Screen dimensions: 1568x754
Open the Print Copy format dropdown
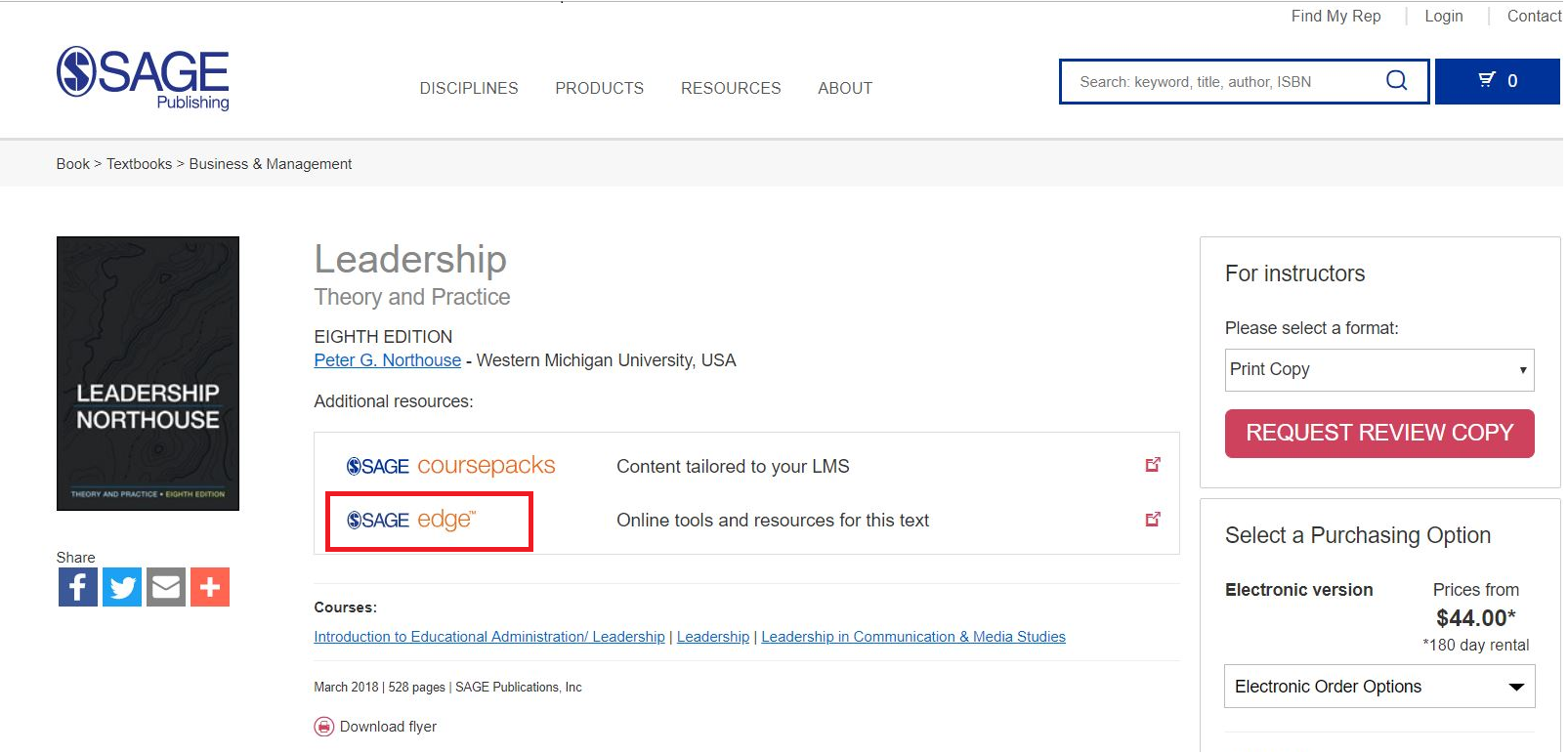coord(1379,370)
